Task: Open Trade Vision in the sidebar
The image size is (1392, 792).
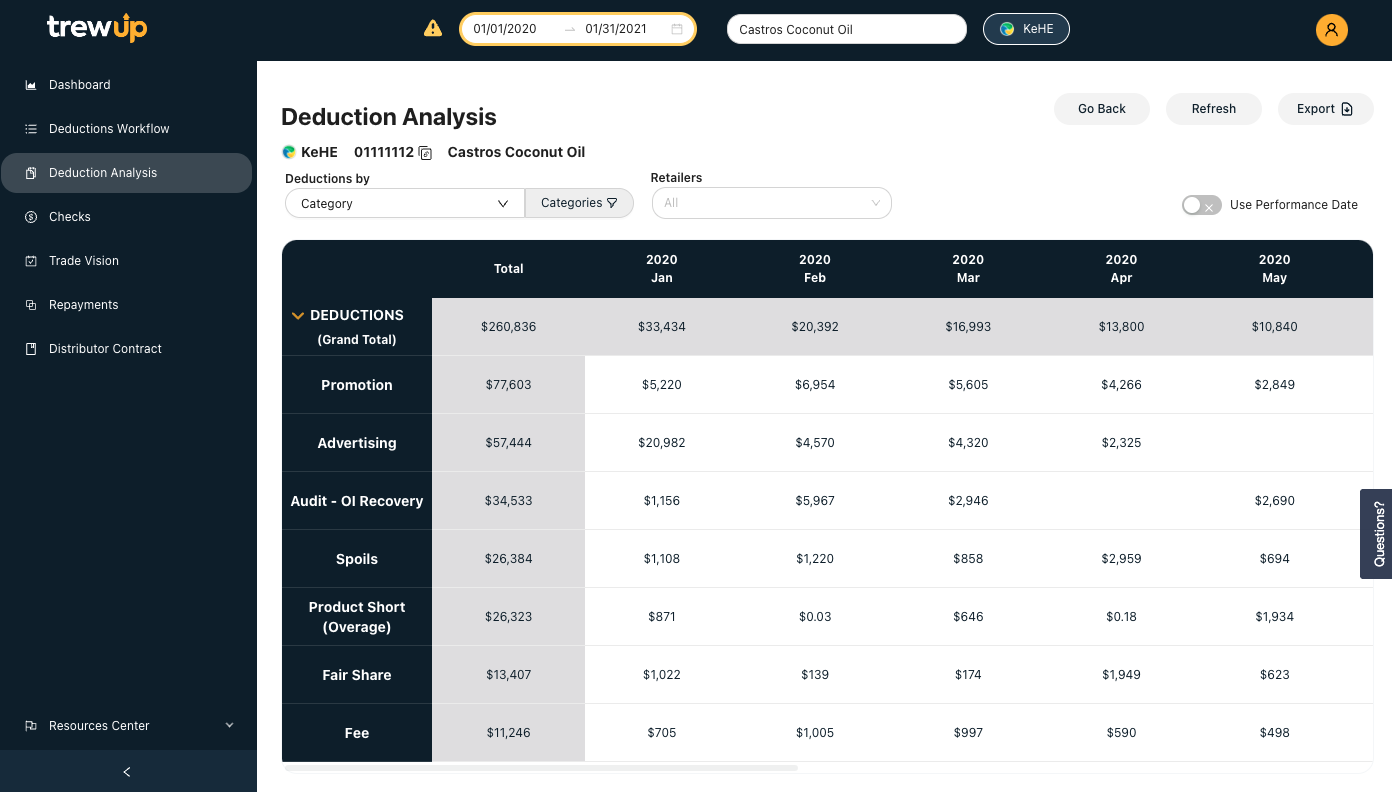Action: point(127,261)
